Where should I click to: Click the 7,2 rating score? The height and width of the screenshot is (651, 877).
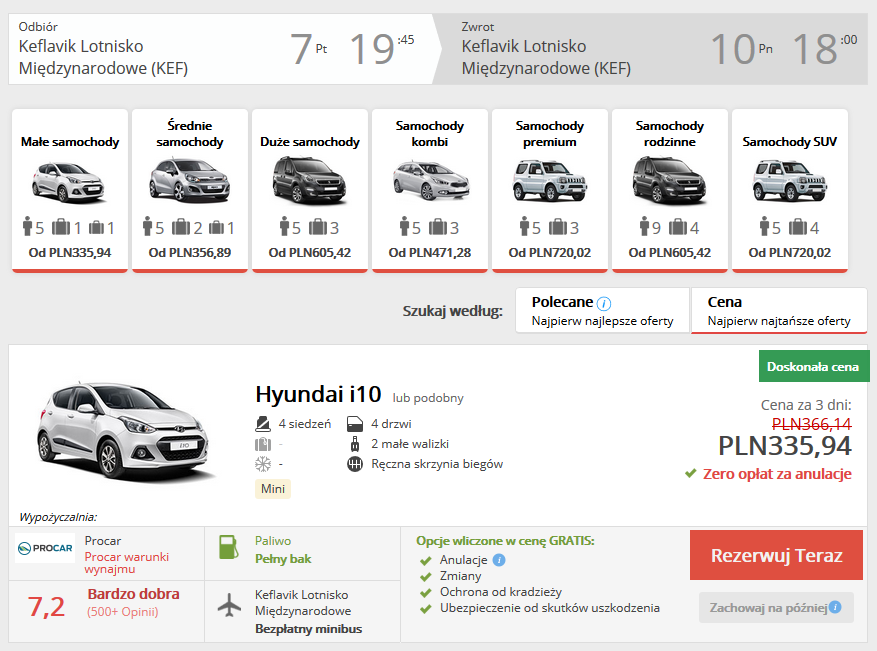(x=46, y=607)
